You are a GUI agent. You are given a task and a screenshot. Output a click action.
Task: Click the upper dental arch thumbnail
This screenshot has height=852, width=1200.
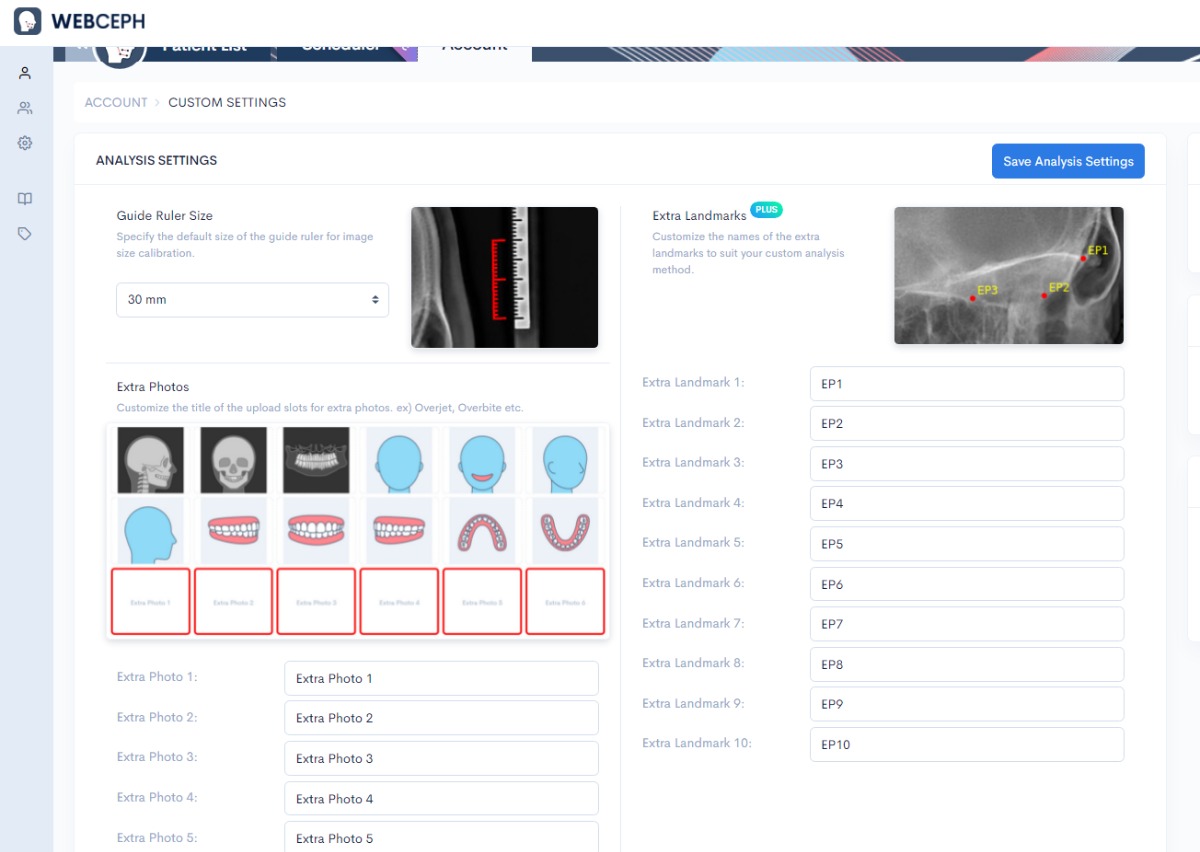(482, 531)
